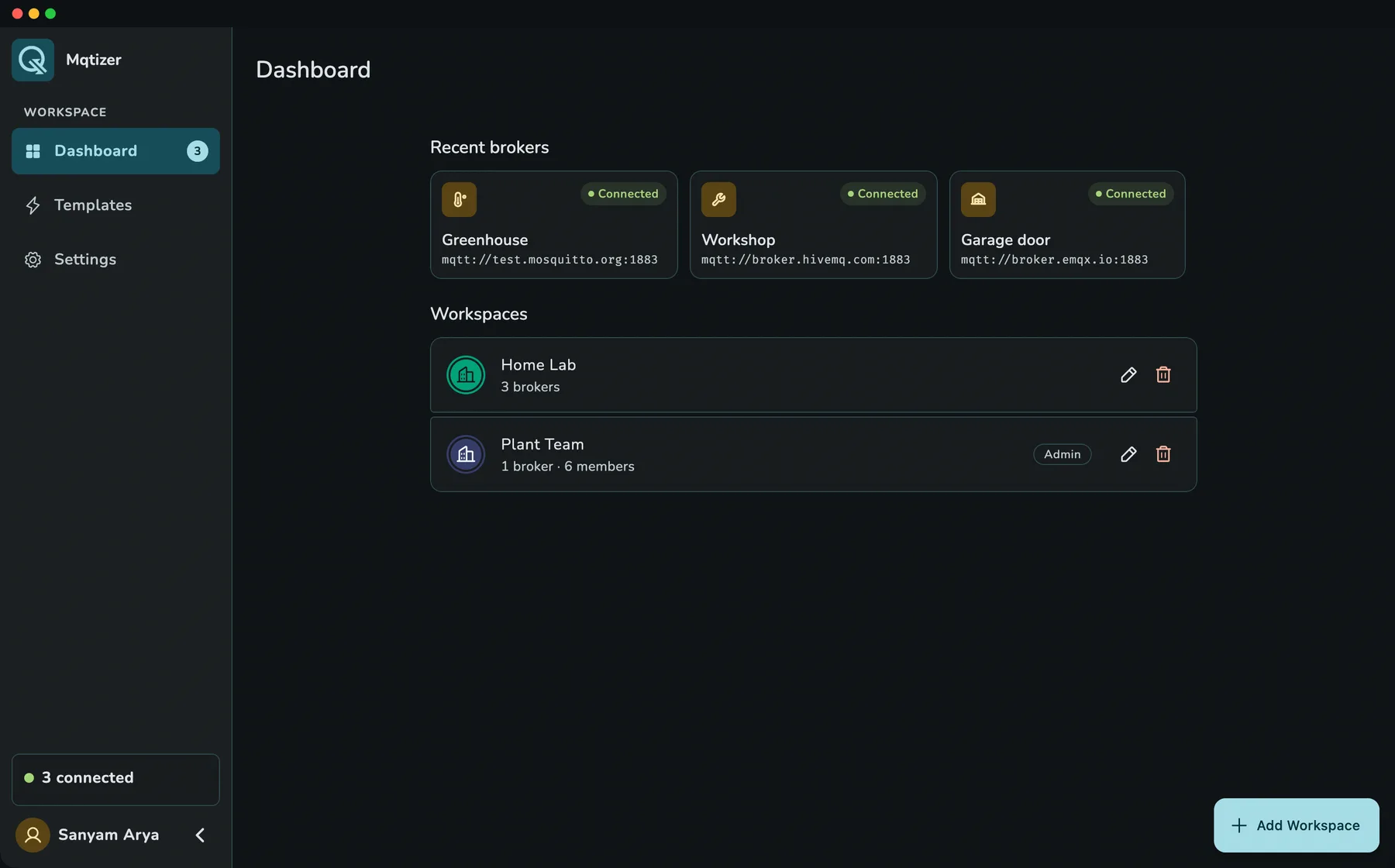Viewport: 1395px width, 868px height.
Task: Click the Recent brokers heading
Action: click(x=489, y=147)
